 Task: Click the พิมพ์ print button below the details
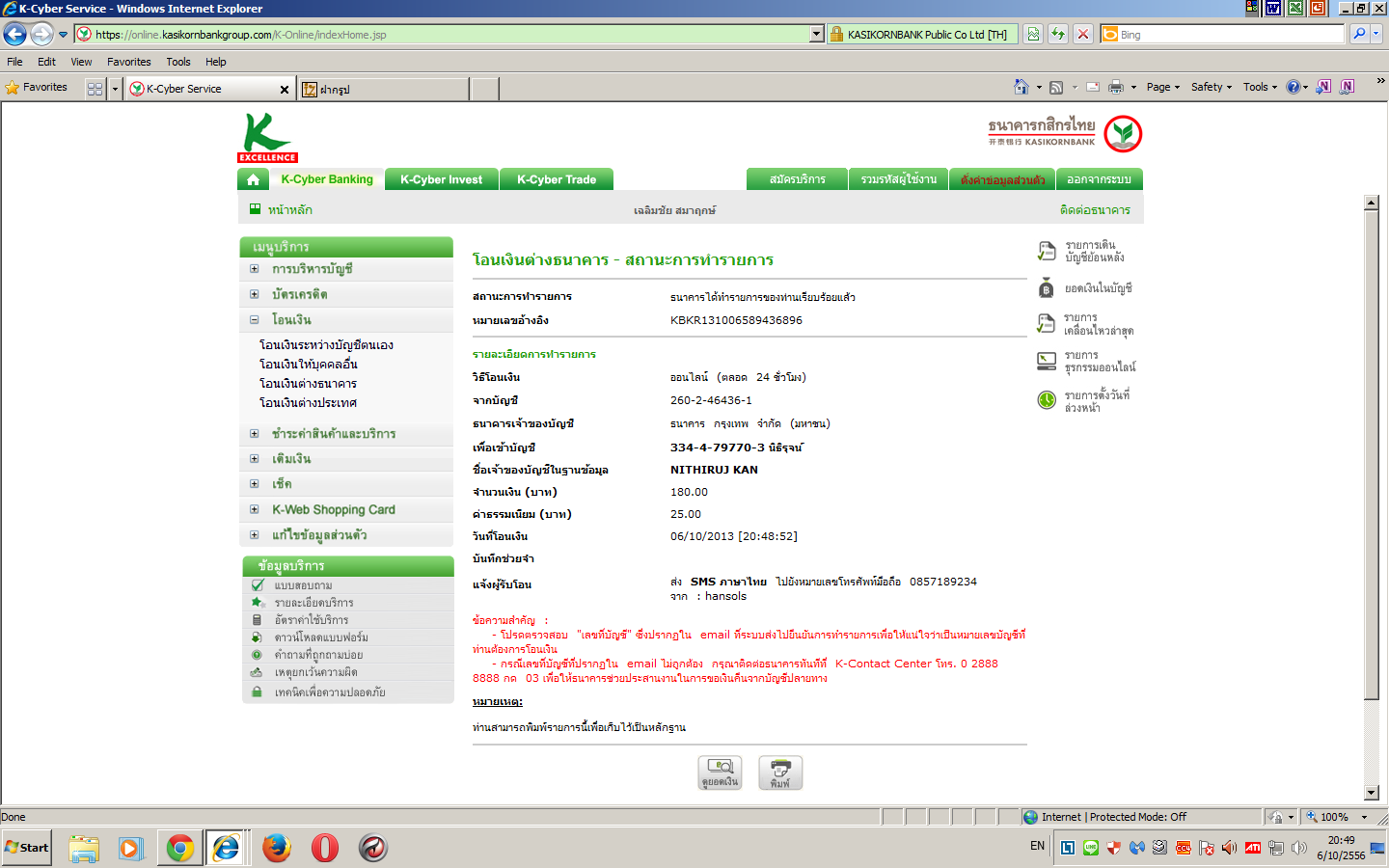pos(780,773)
